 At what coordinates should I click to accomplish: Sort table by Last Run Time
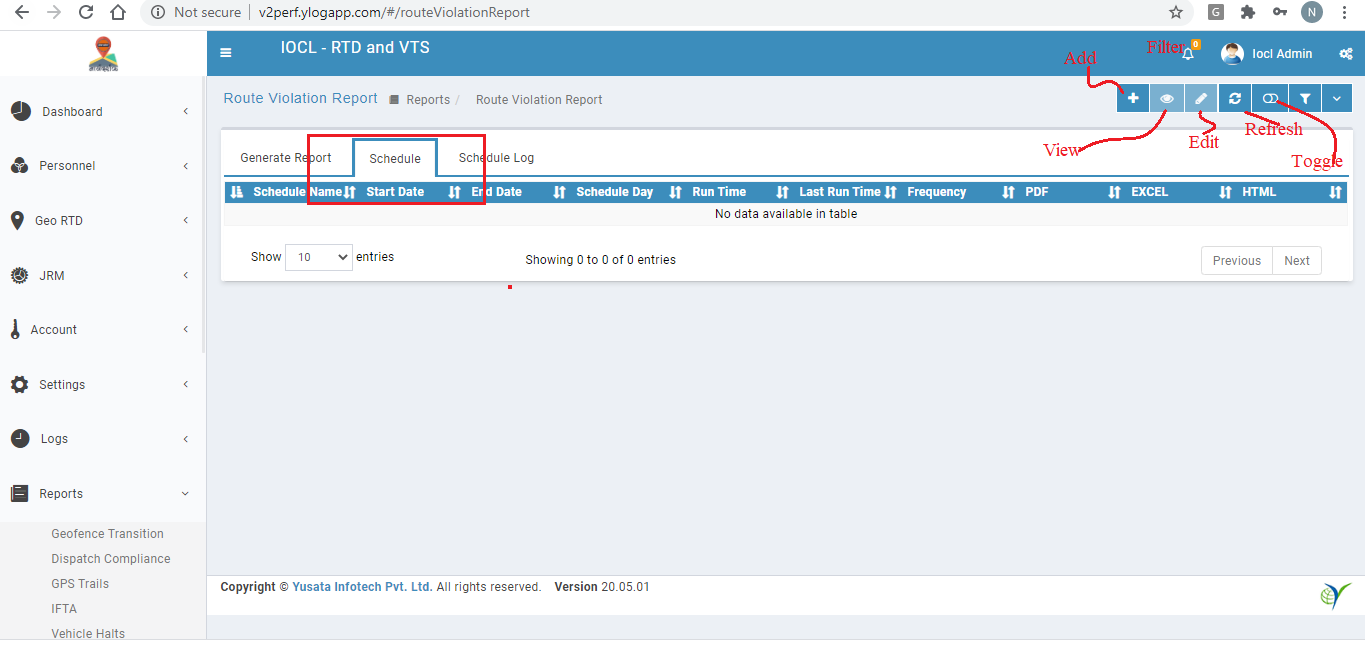click(847, 192)
